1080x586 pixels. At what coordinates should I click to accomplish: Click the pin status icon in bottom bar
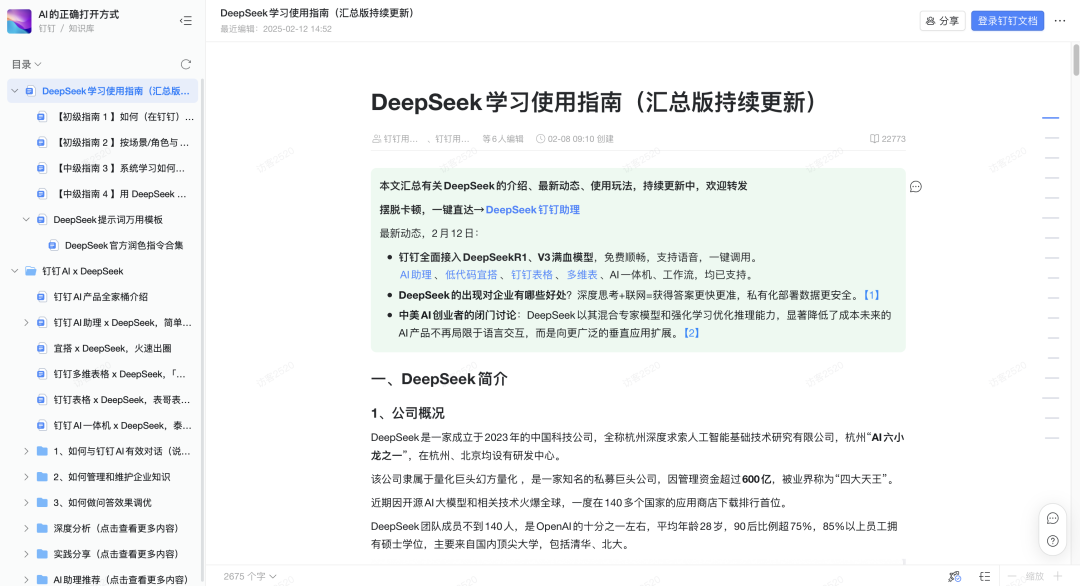tap(954, 576)
